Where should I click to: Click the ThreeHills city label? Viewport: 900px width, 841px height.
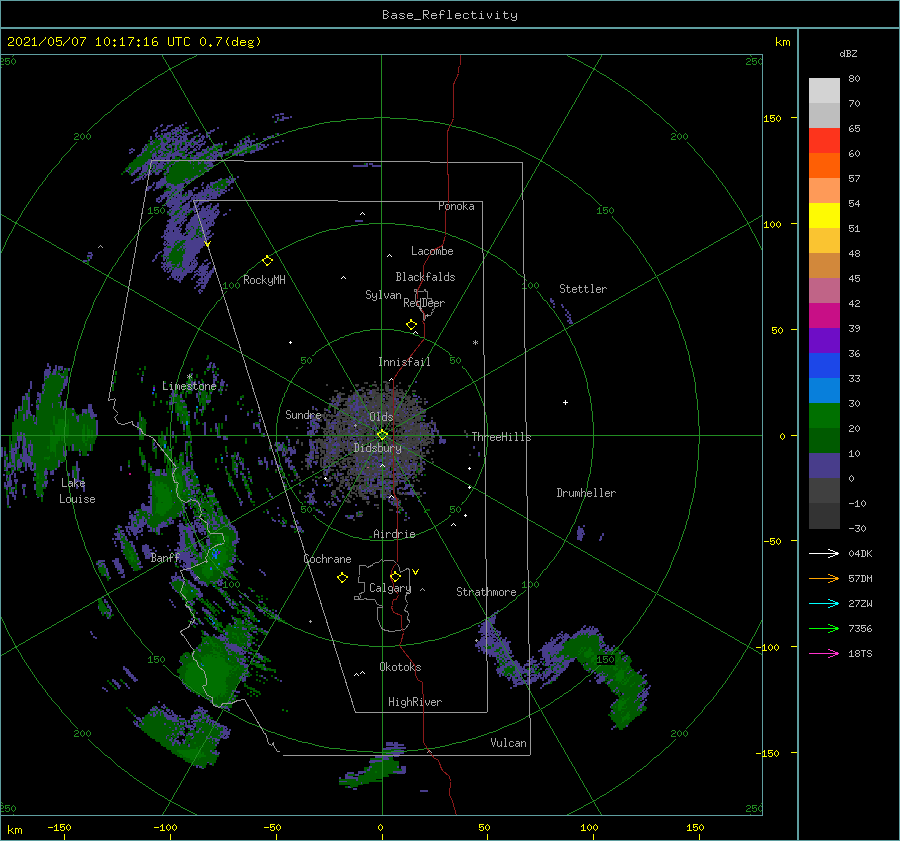pos(501,437)
